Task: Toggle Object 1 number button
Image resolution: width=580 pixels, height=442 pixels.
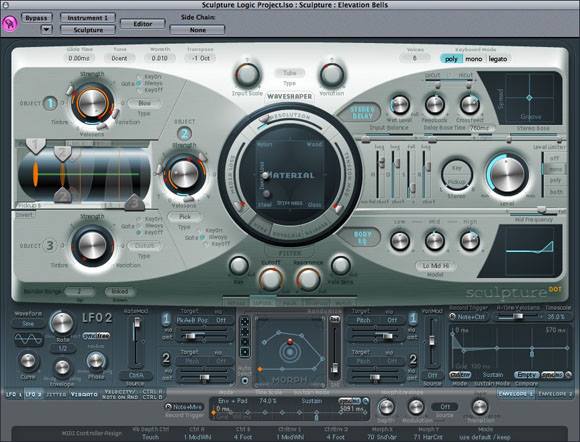Action: [x=50, y=103]
